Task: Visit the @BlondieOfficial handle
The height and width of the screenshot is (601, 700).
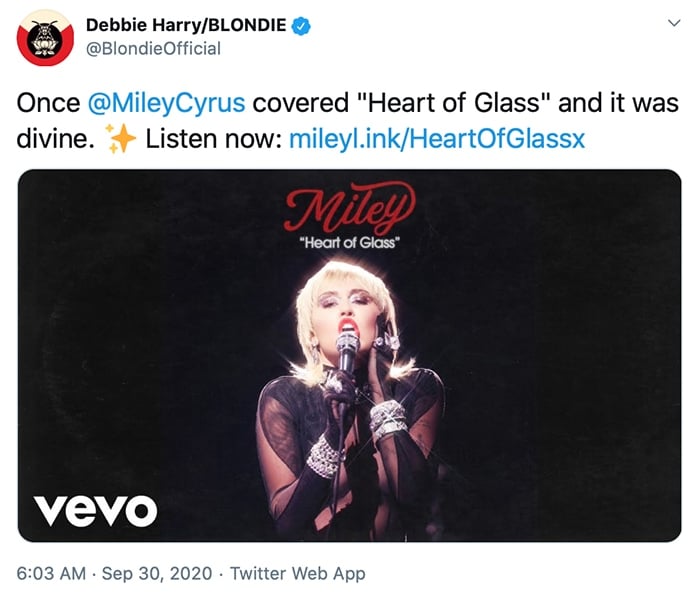Action: [153, 49]
